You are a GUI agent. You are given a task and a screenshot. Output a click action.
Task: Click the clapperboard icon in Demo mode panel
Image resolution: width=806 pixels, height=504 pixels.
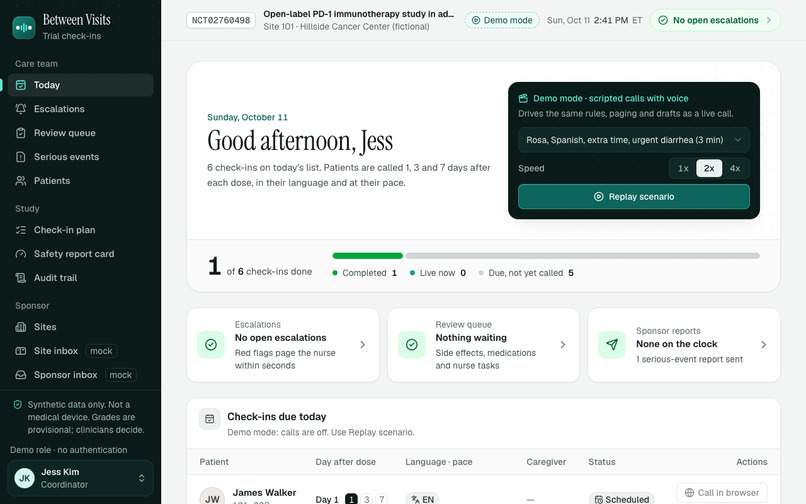pos(523,98)
